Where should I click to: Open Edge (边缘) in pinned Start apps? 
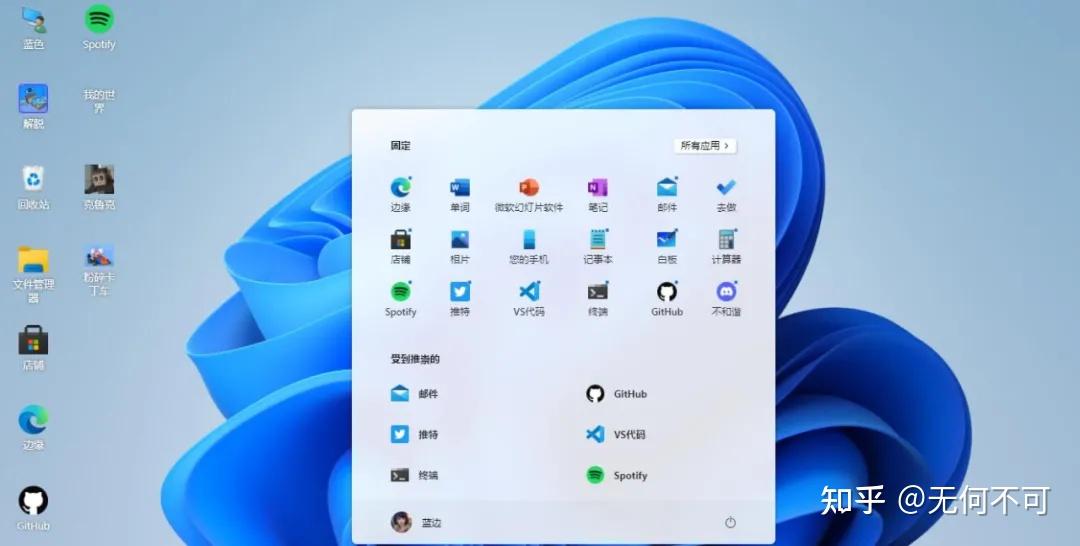coord(400,194)
